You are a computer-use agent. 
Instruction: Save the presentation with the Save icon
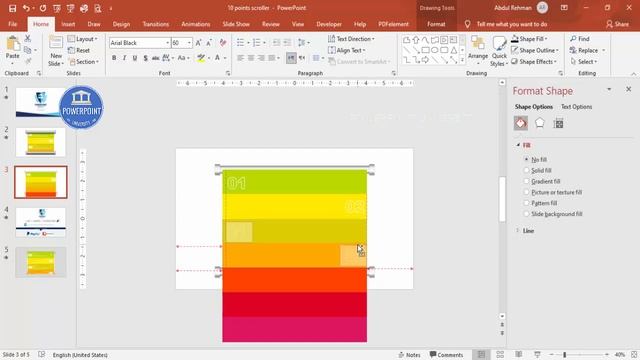pyautogui.click(x=13, y=8)
